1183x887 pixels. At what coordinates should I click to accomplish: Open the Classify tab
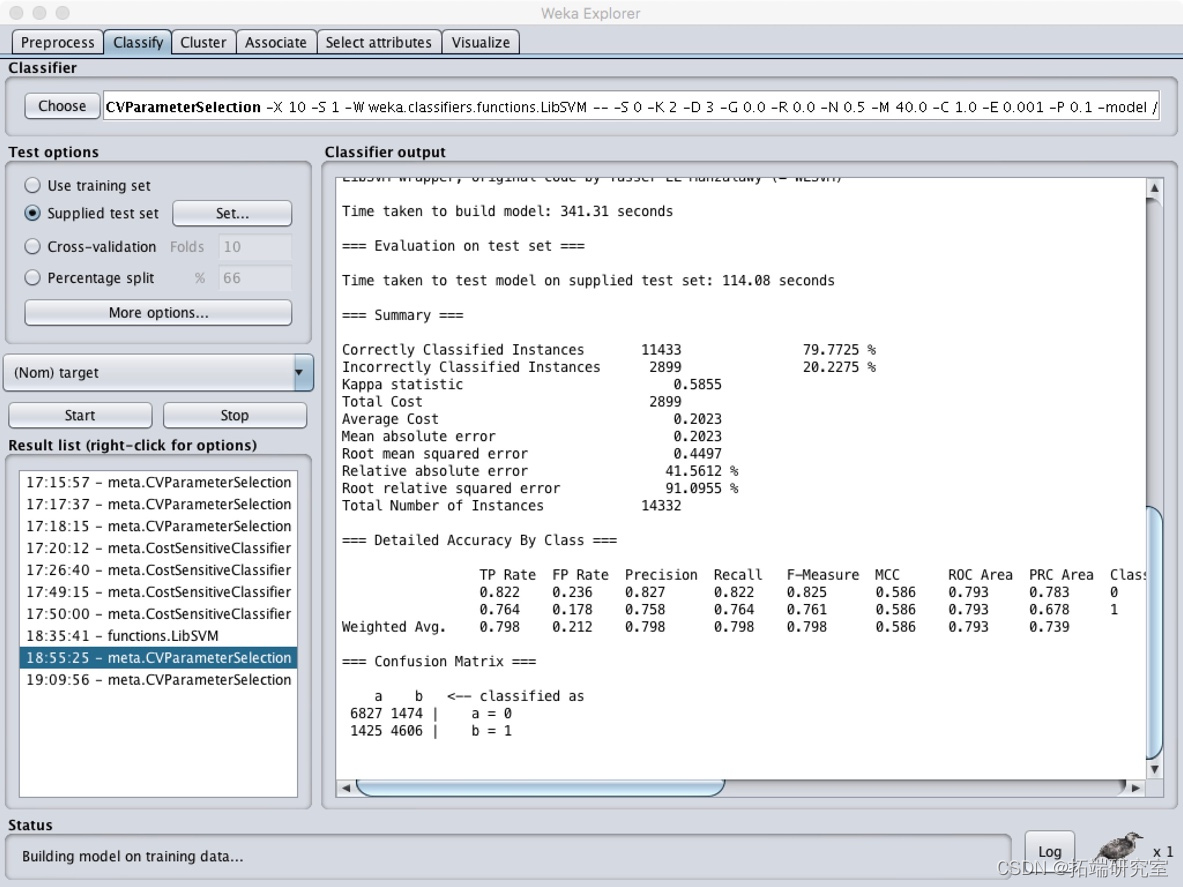137,42
